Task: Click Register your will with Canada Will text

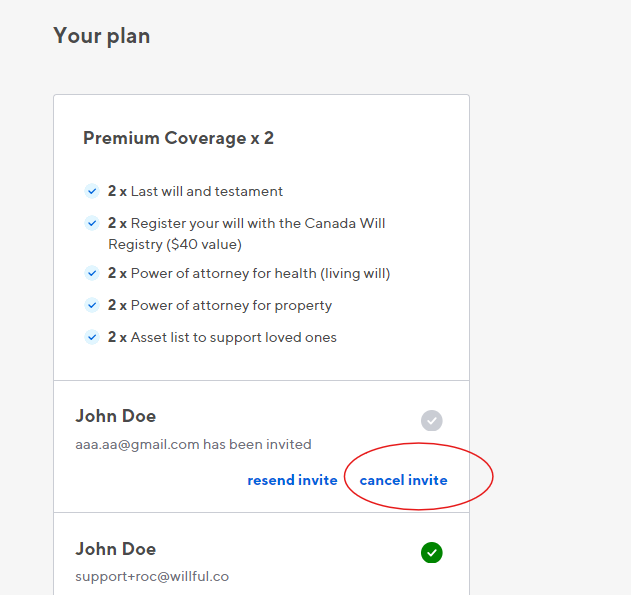Action: click(246, 234)
